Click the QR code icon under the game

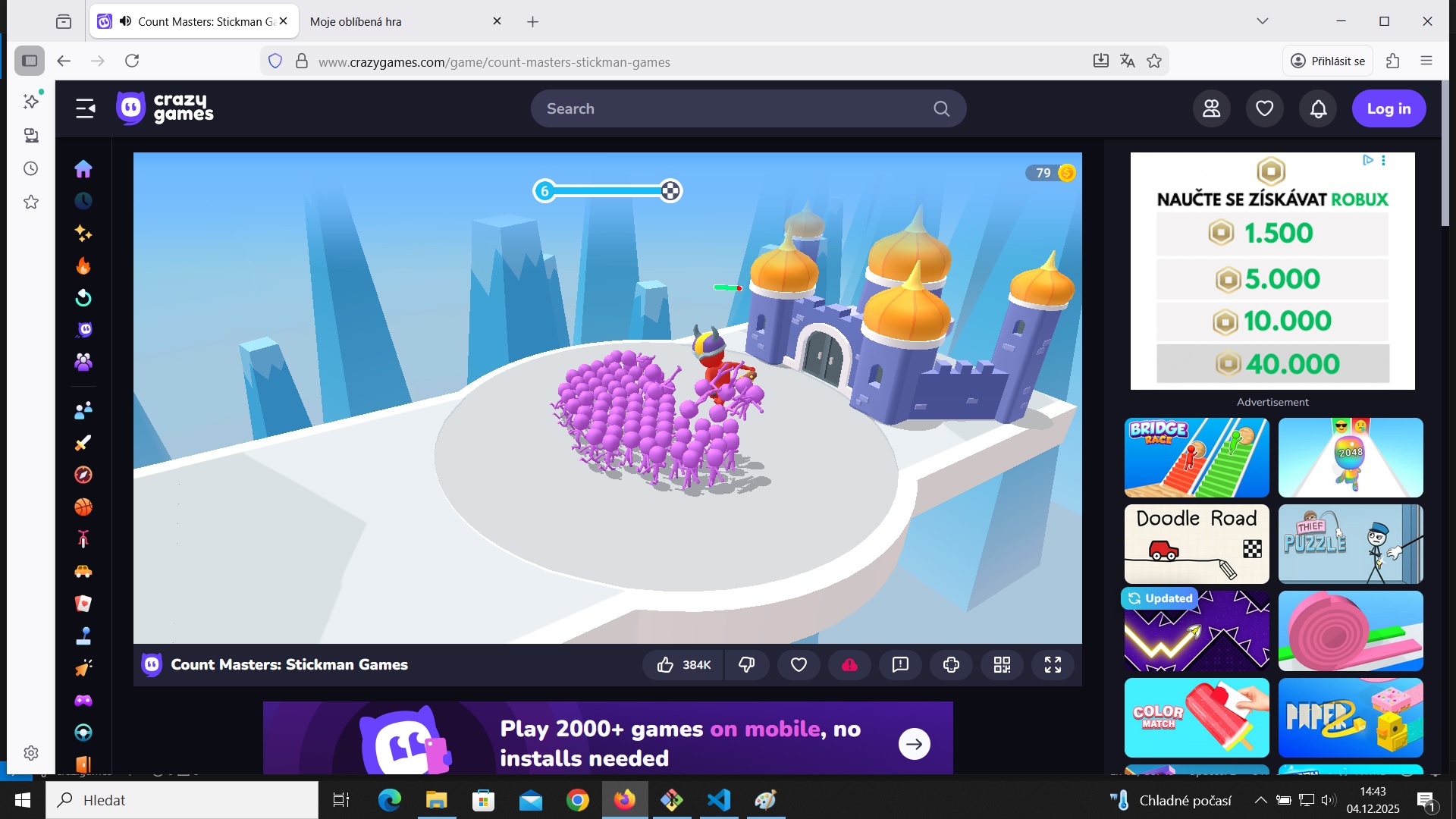pos(1002,665)
